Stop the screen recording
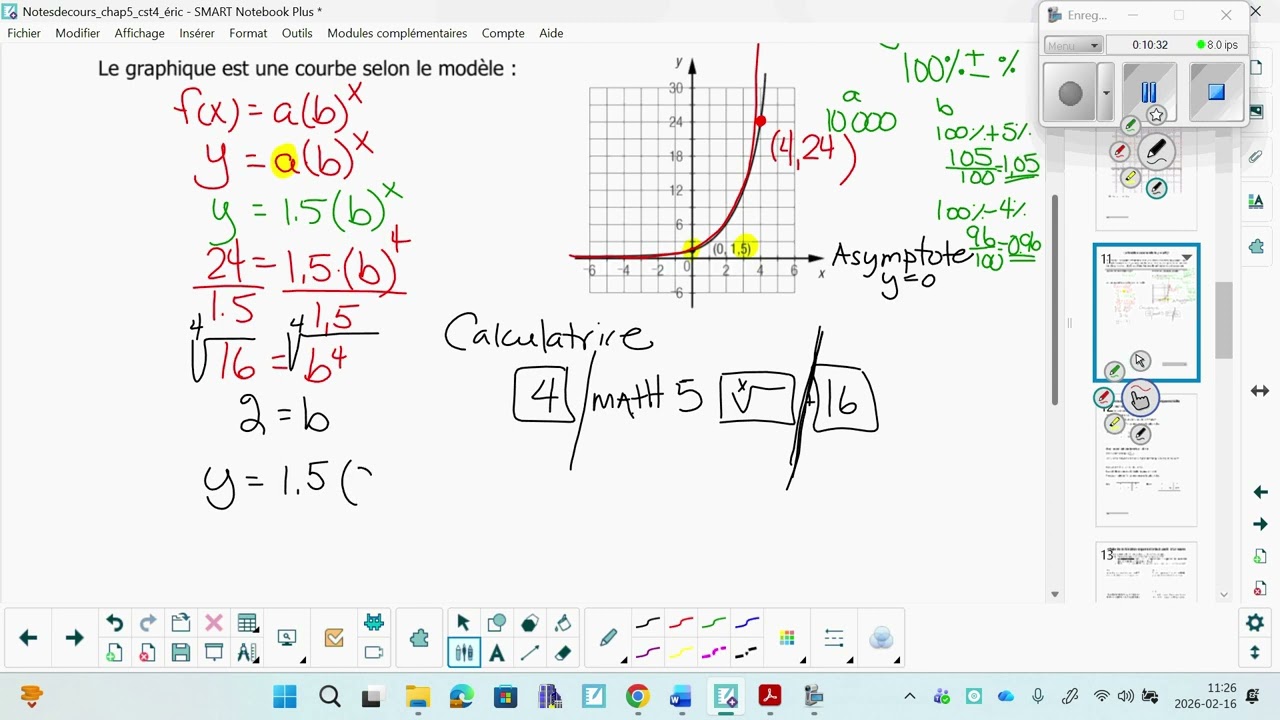 [1216, 93]
